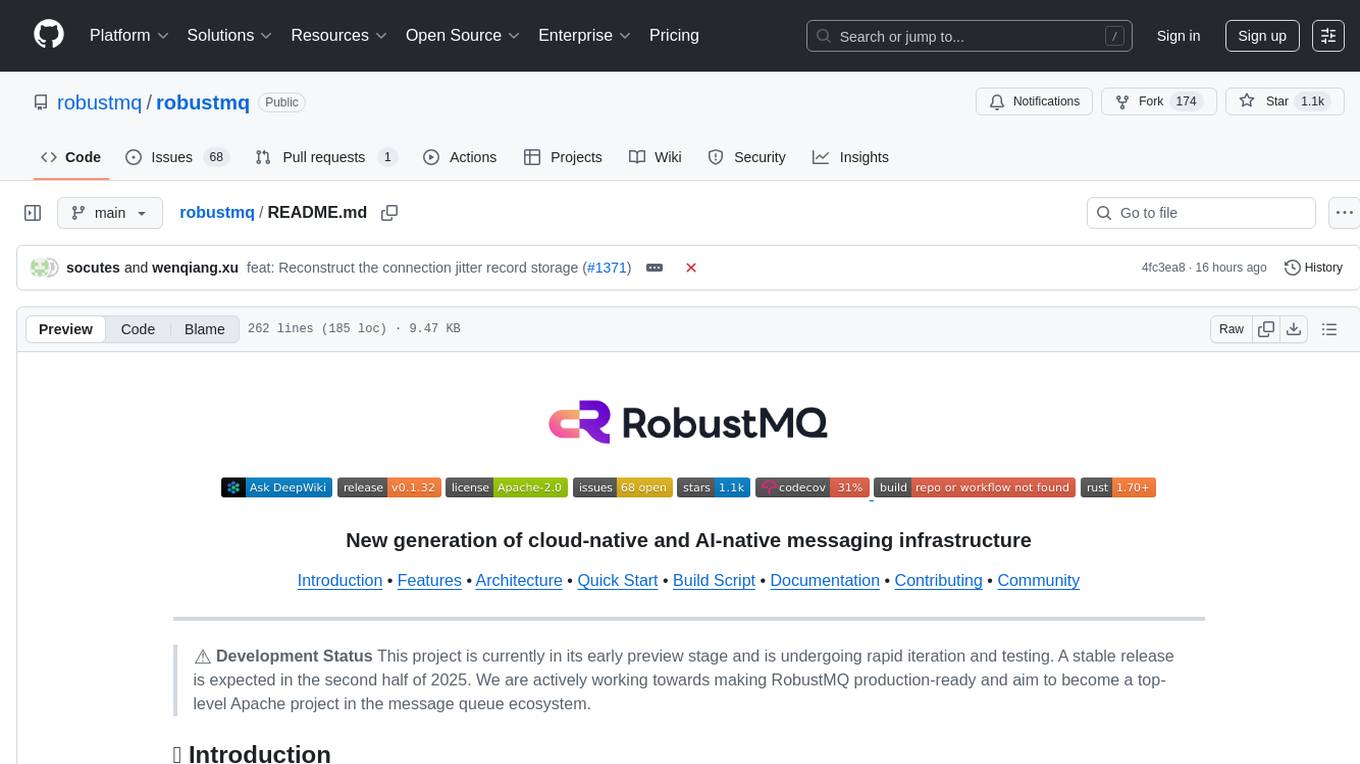Open socutes author profile
This screenshot has height=764, width=1360.
pos(93,268)
